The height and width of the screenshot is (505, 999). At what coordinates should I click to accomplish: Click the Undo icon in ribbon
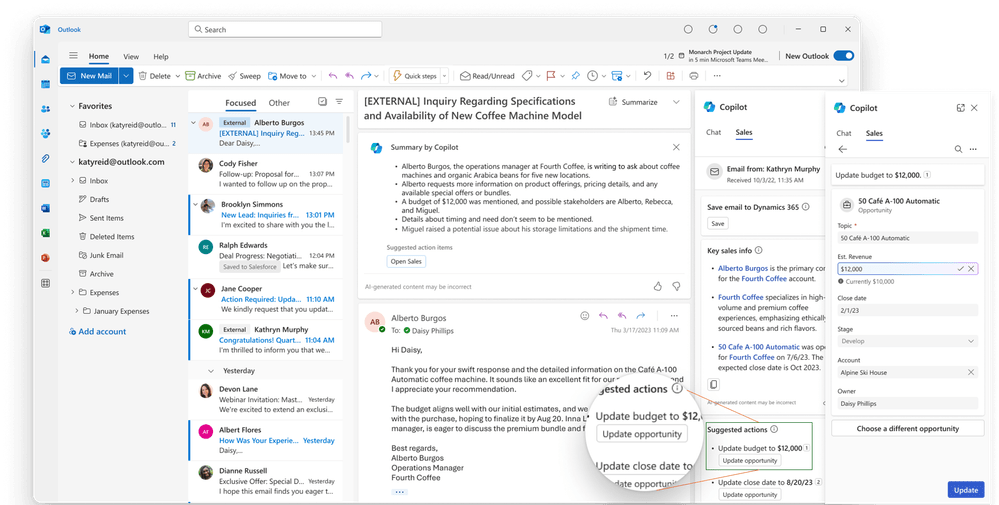(x=647, y=76)
